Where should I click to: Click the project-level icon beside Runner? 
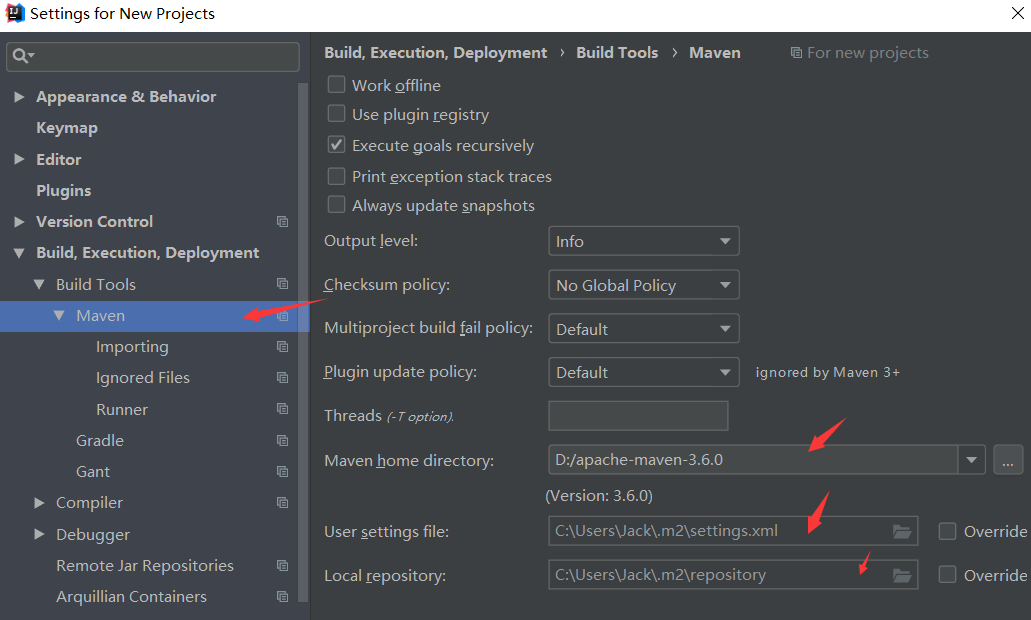(x=283, y=409)
